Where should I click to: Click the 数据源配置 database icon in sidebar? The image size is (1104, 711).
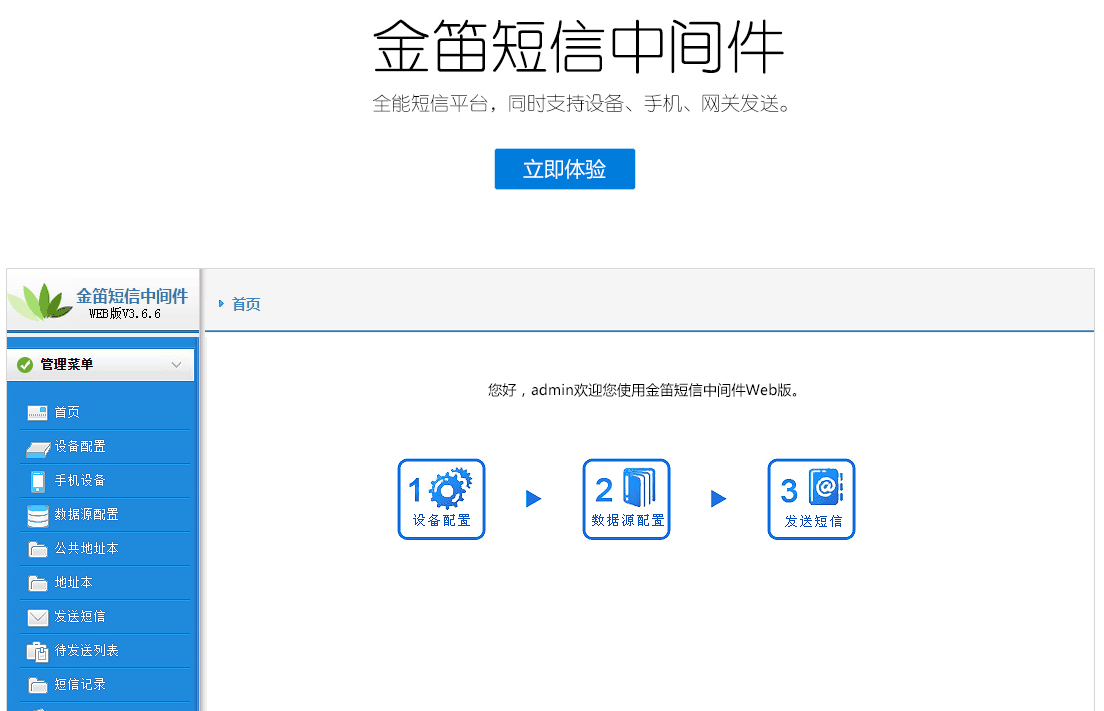pos(37,516)
